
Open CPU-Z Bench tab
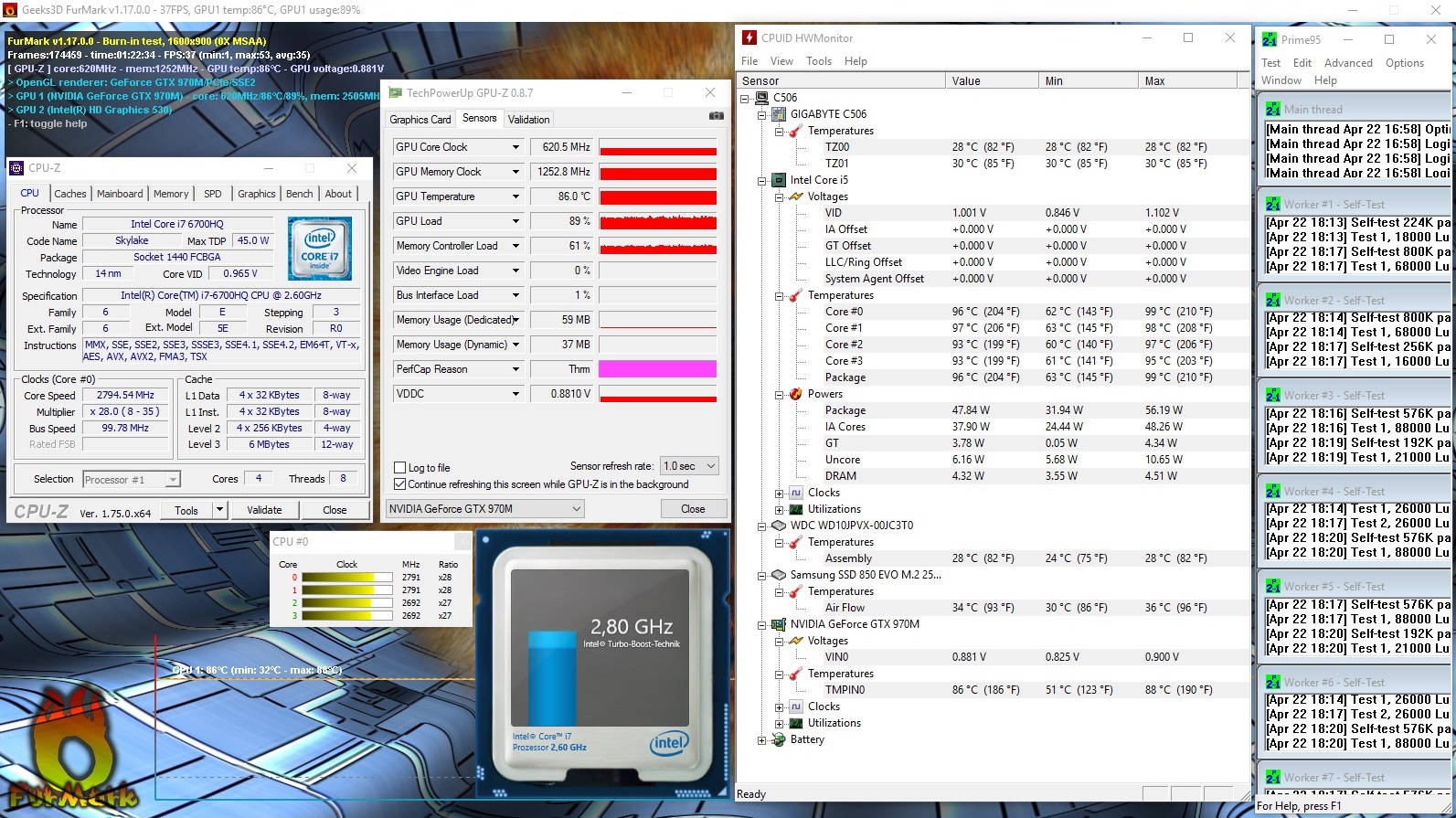coord(300,194)
